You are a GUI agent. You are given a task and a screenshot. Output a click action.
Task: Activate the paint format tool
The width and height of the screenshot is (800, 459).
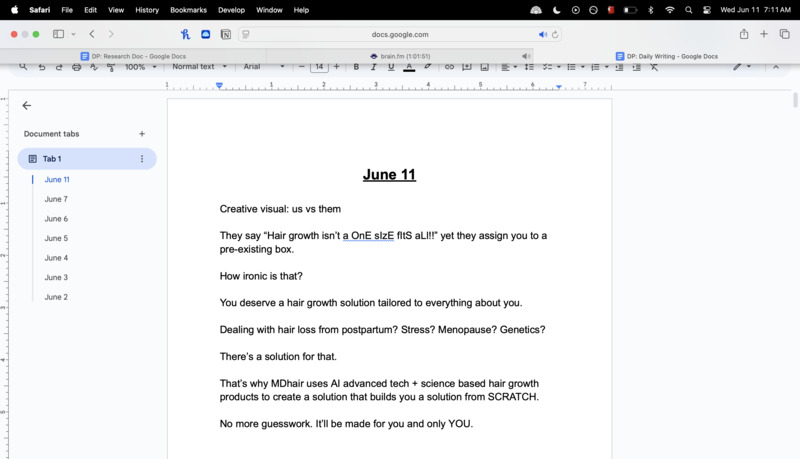point(111,67)
